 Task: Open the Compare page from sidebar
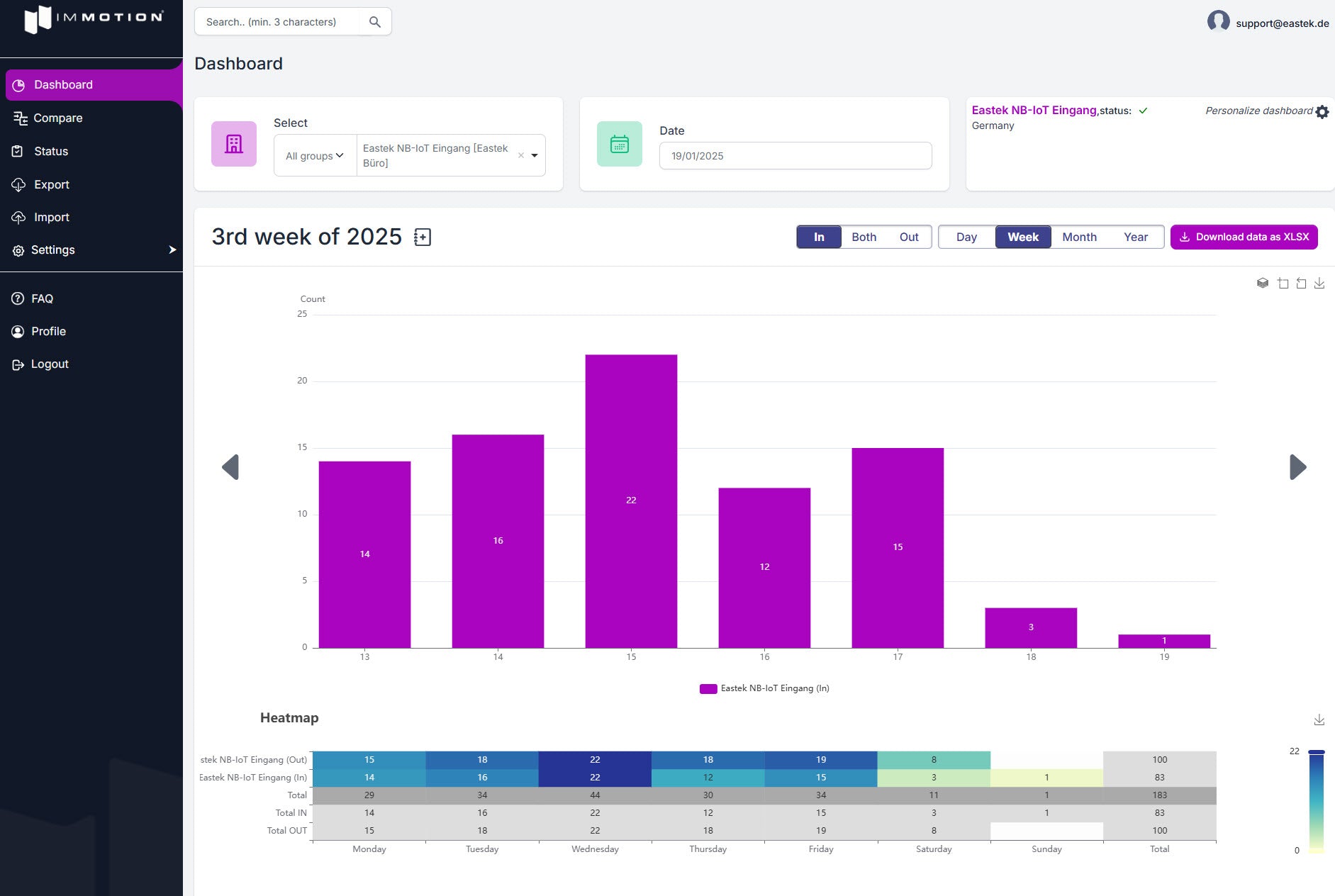click(x=58, y=118)
